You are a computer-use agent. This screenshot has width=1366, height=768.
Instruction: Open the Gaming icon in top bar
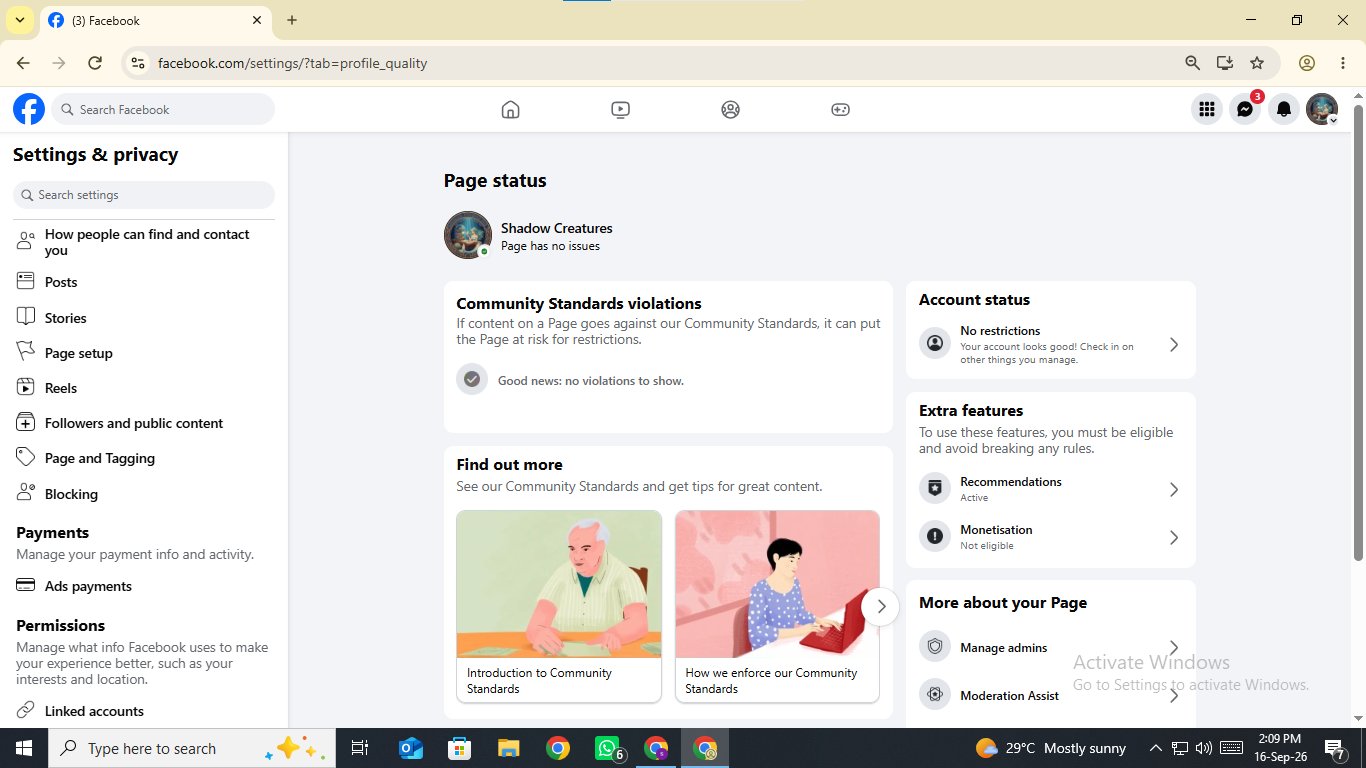coord(840,110)
